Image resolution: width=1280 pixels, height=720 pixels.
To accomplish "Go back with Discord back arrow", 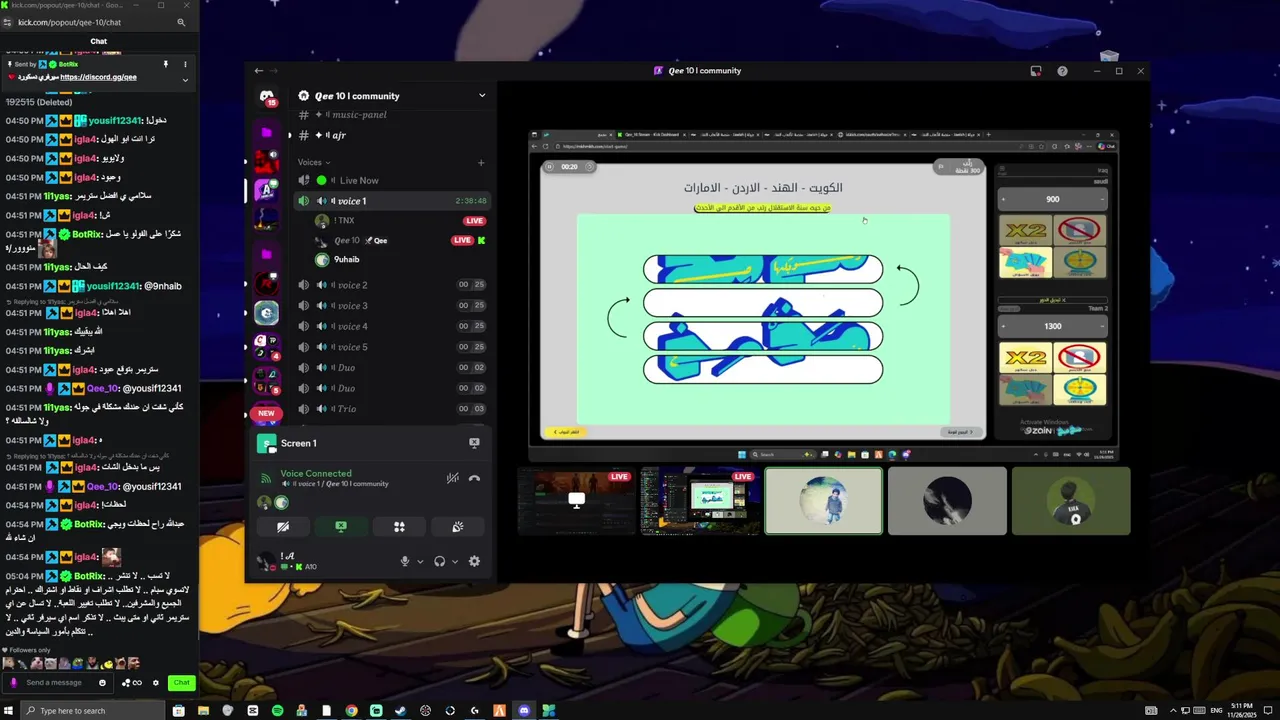I will point(259,71).
